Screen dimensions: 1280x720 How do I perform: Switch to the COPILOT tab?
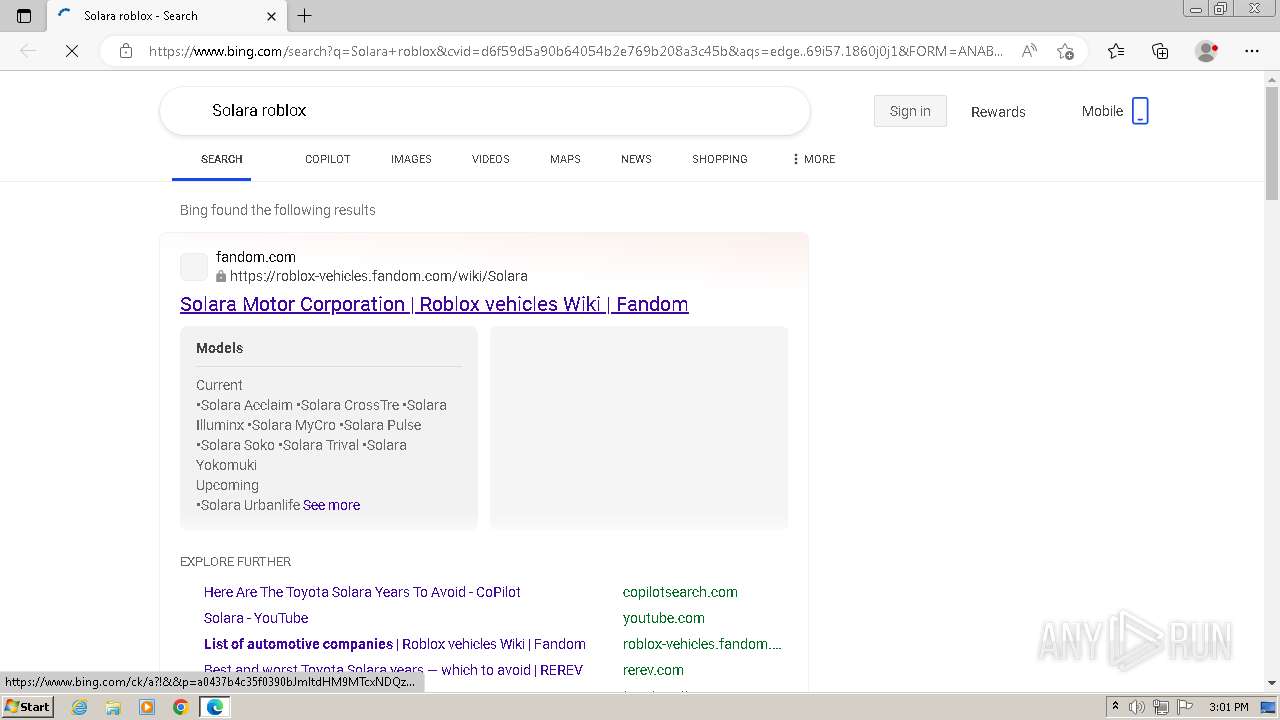tap(327, 159)
